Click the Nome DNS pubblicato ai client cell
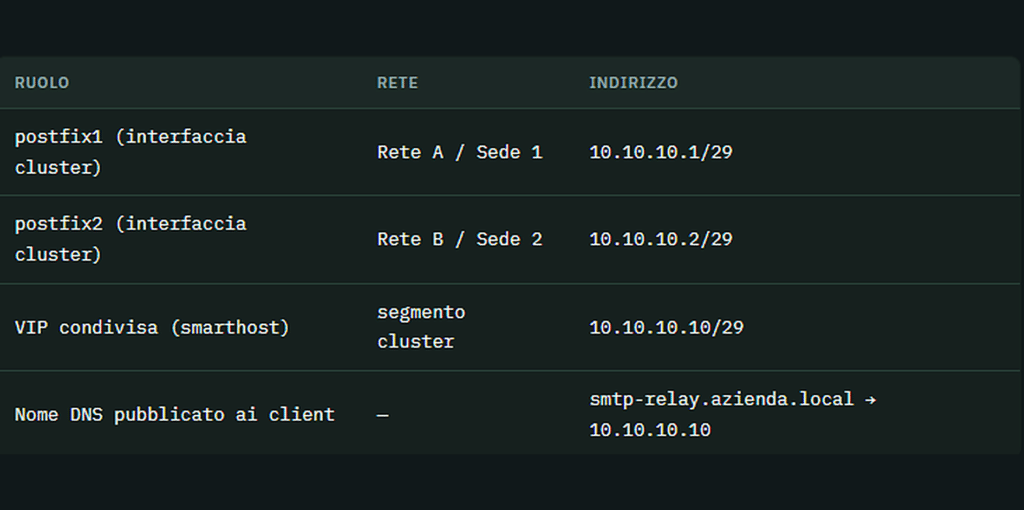 point(174,415)
